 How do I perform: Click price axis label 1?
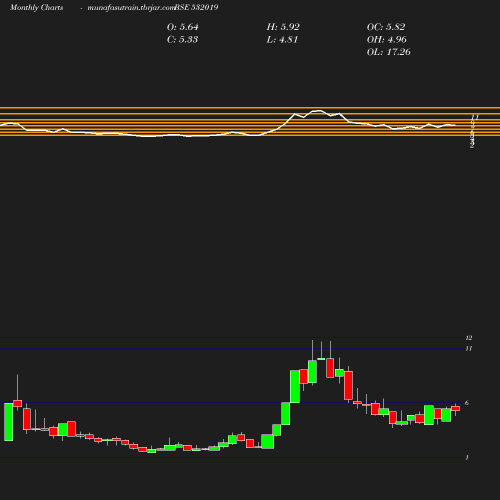[467, 458]
